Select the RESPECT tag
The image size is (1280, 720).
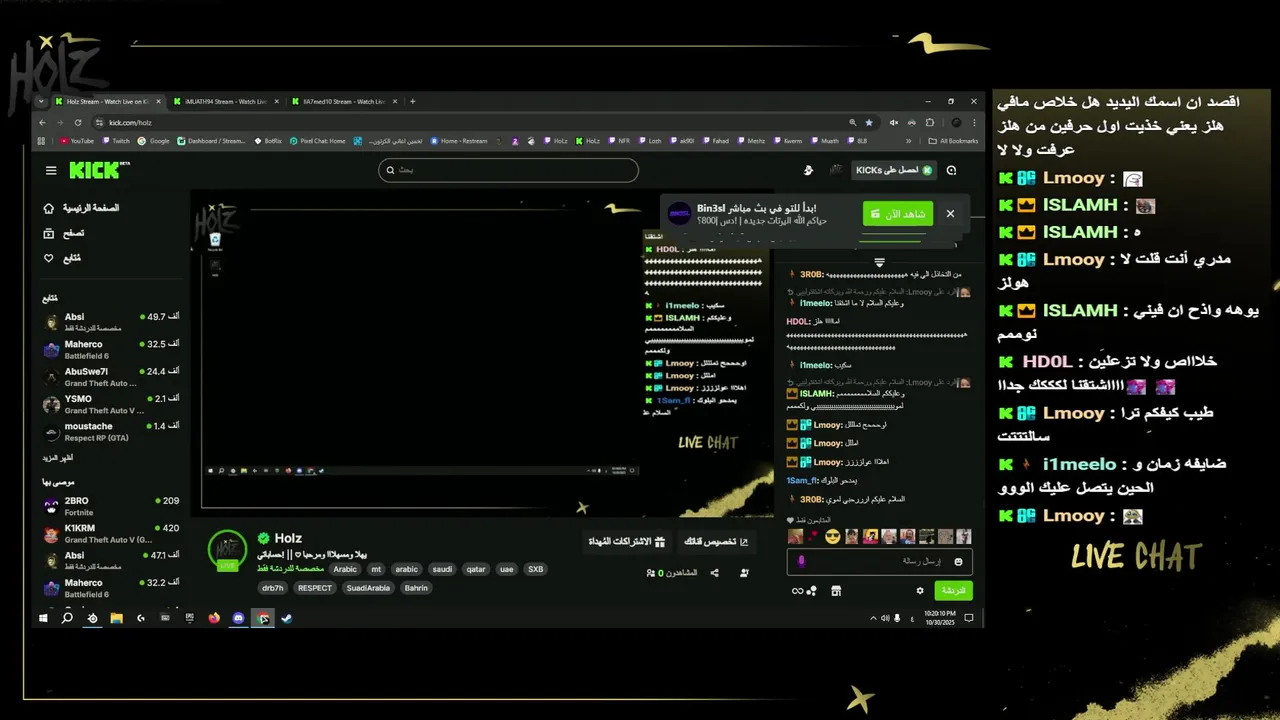tap(314, 588)
